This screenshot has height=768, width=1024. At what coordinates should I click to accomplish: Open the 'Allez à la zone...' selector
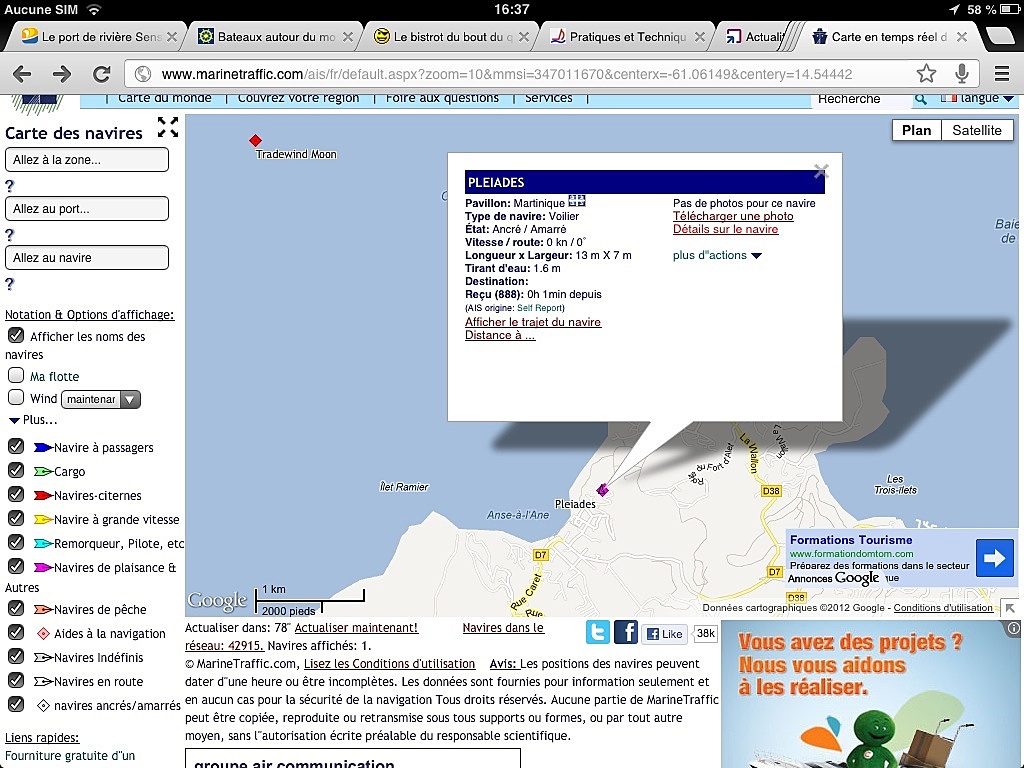[x=87, y=159]
